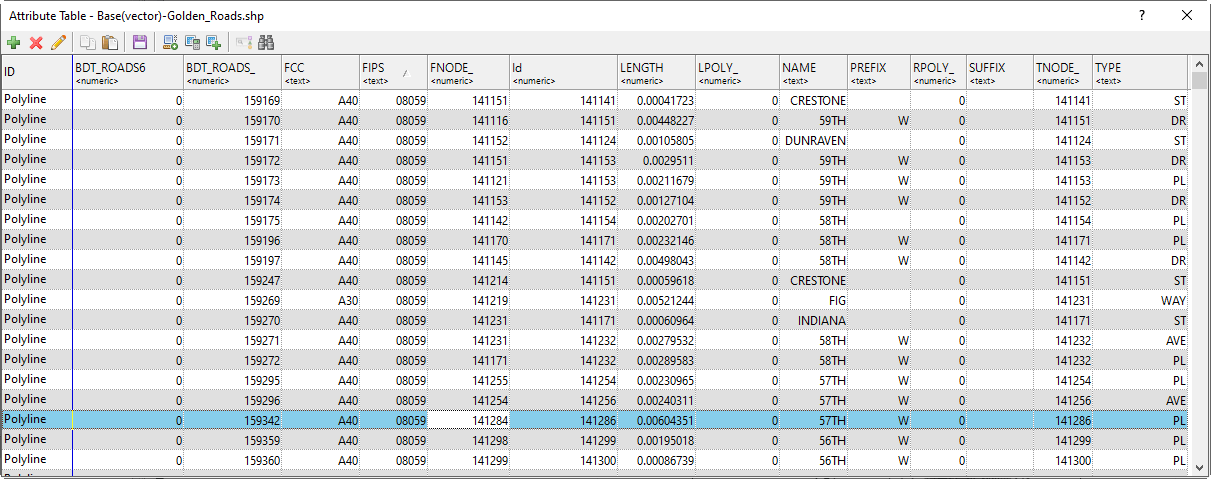Image resolution: width=1211 pixels, height=479 pixels.
Task: Click the ID column header
Action: [37, 72]
